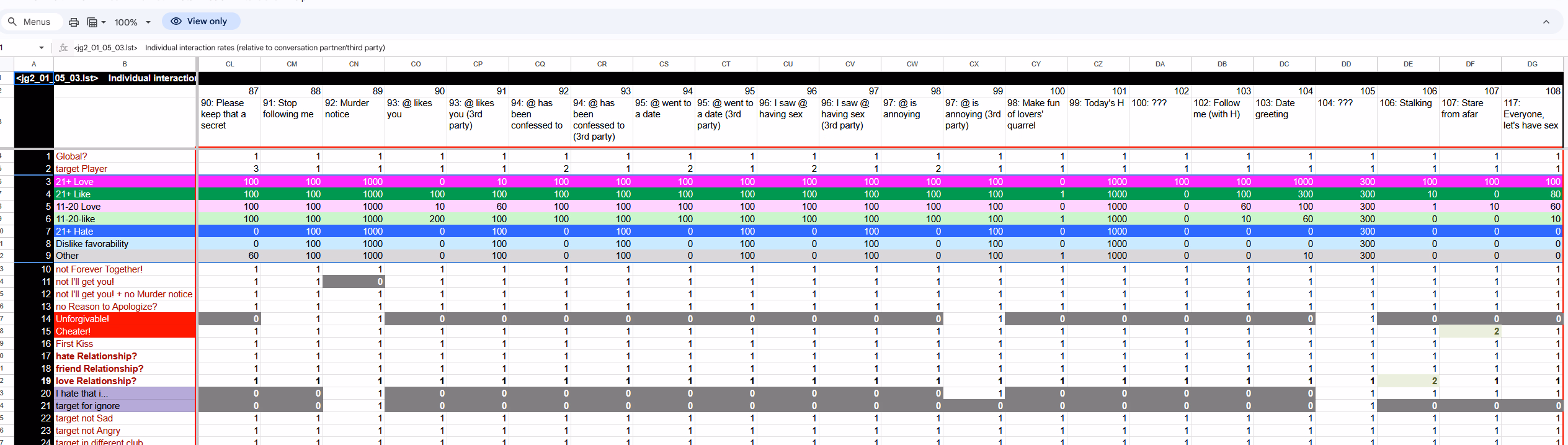Click the fx formula icon
This screenshot has width=1568, height=445.
click(63, 48)
